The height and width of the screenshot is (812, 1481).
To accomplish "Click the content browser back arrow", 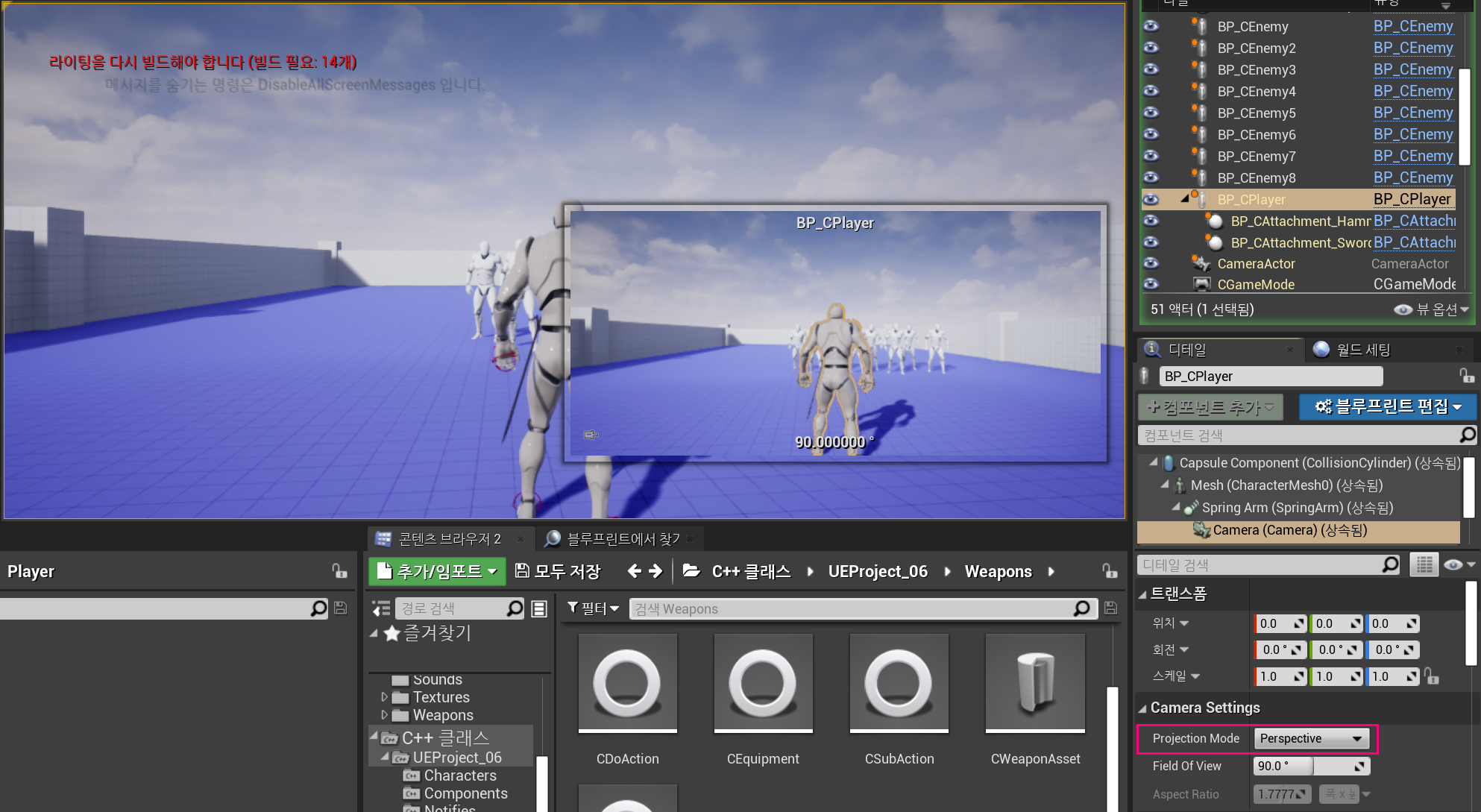I will click(x=634, y=571).
